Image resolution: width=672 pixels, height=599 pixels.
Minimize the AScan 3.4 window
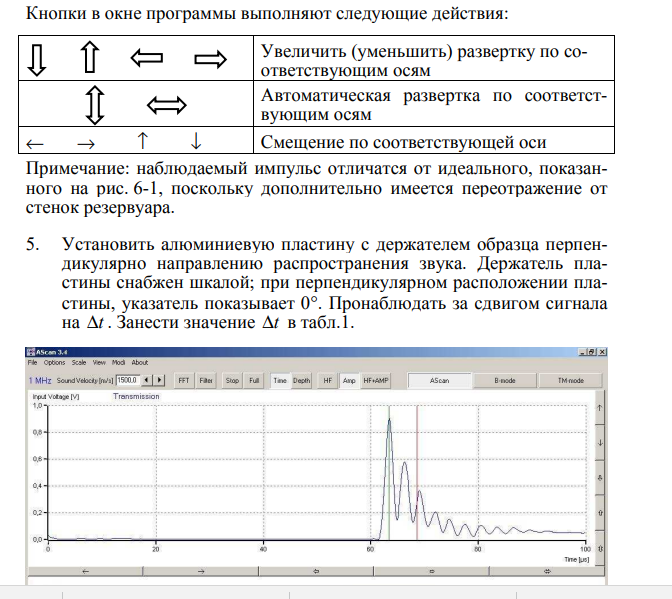(582, 352)
